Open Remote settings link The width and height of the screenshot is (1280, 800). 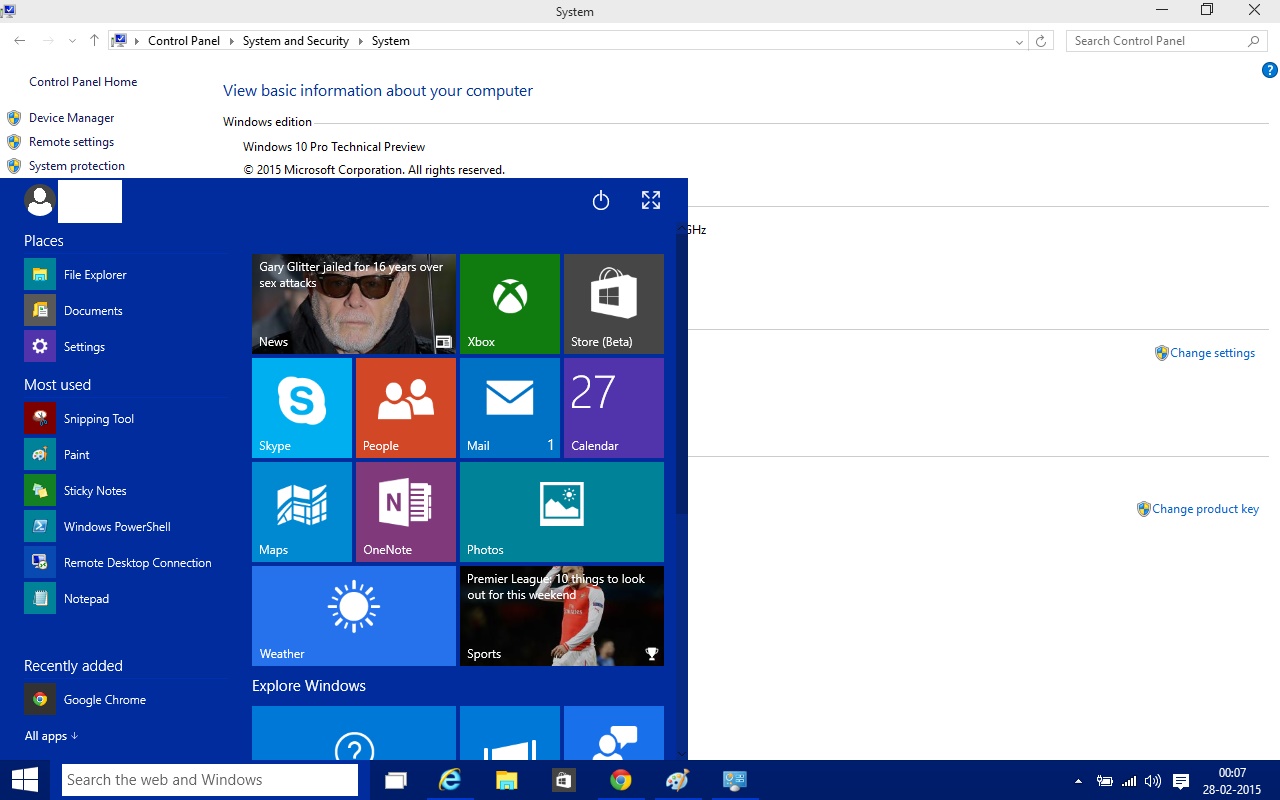[71, 142]
